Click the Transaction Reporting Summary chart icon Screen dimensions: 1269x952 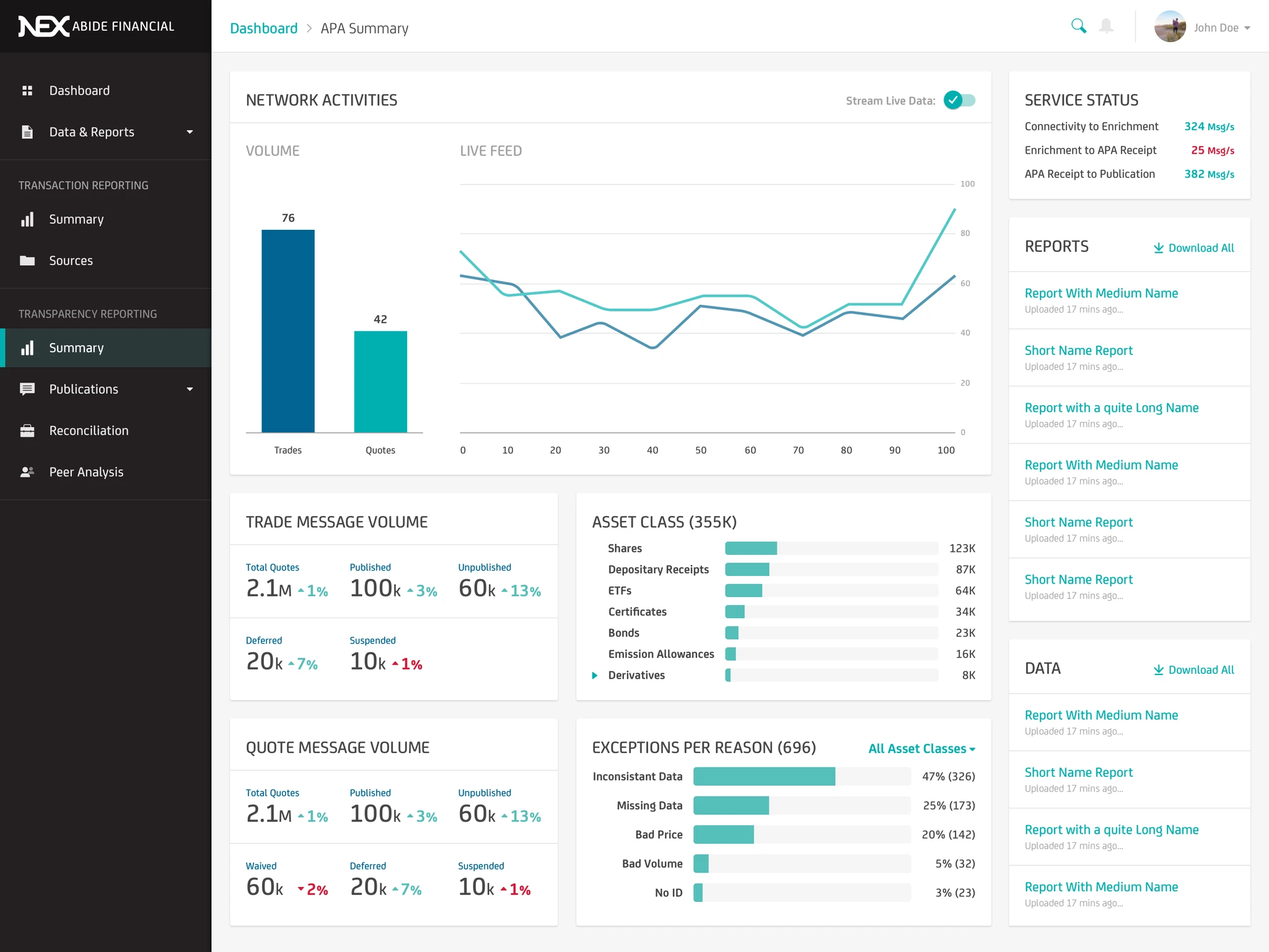pos(27,219)
